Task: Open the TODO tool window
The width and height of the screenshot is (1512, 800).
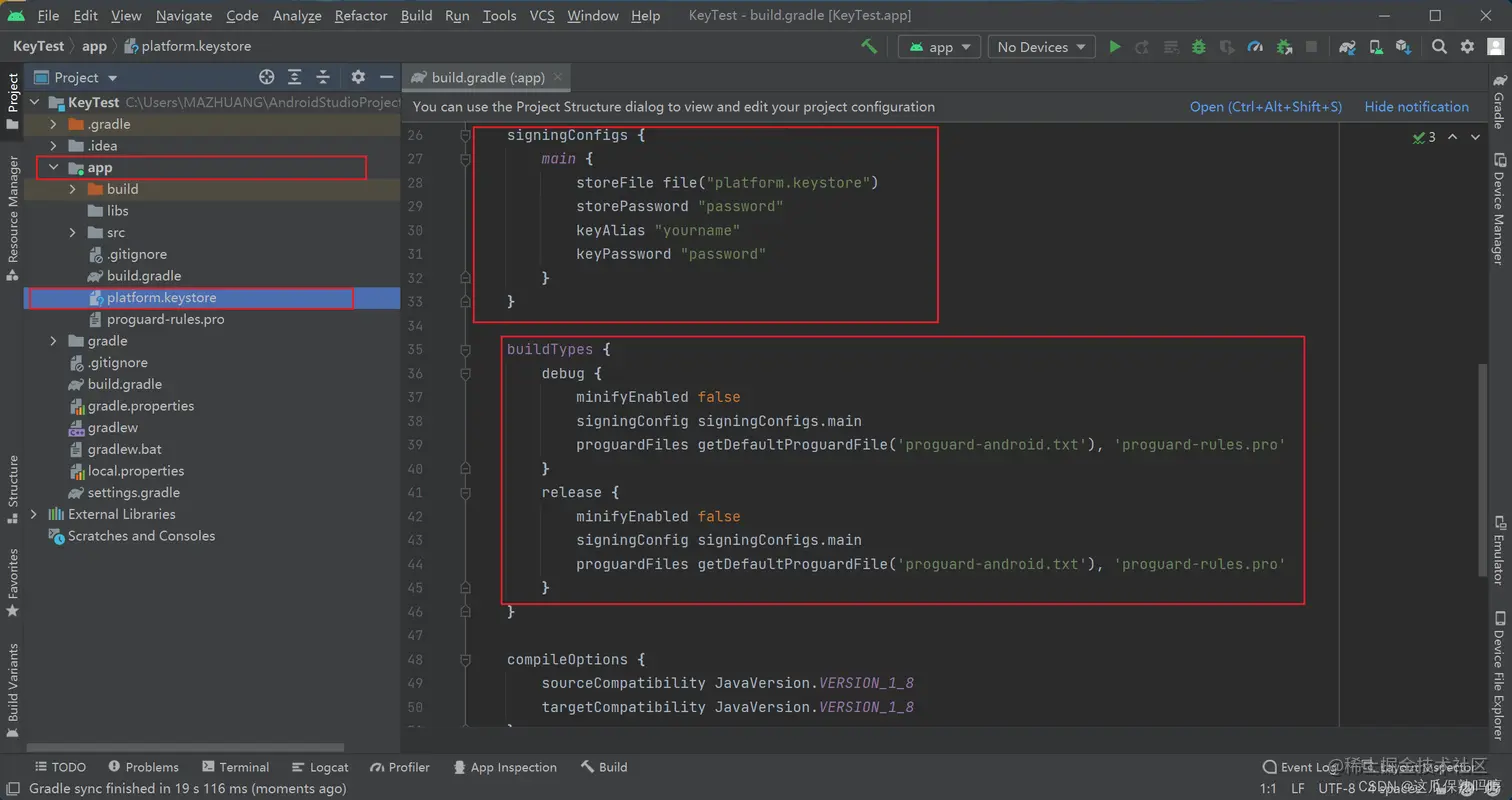Action: point(60,767)
